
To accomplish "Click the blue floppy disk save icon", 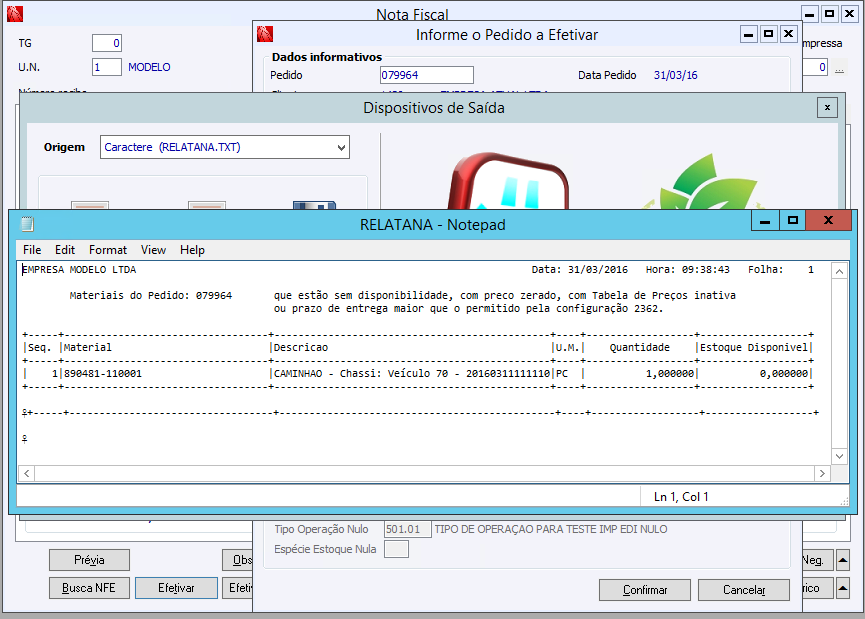I will pos(314,205).
